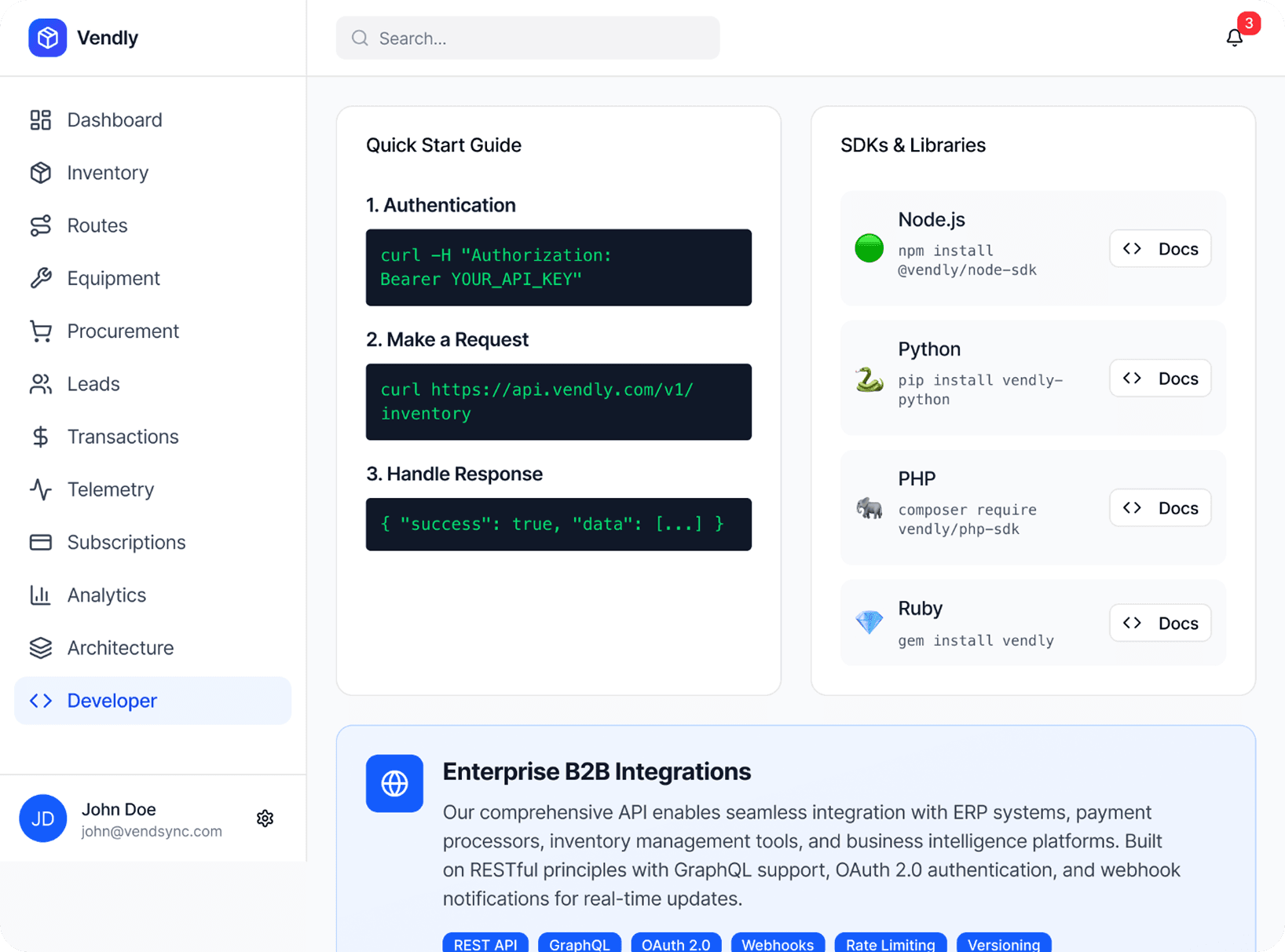1285x952 pixels.
Task: Select the Equipment wrench icon
Action: [41, 278]
